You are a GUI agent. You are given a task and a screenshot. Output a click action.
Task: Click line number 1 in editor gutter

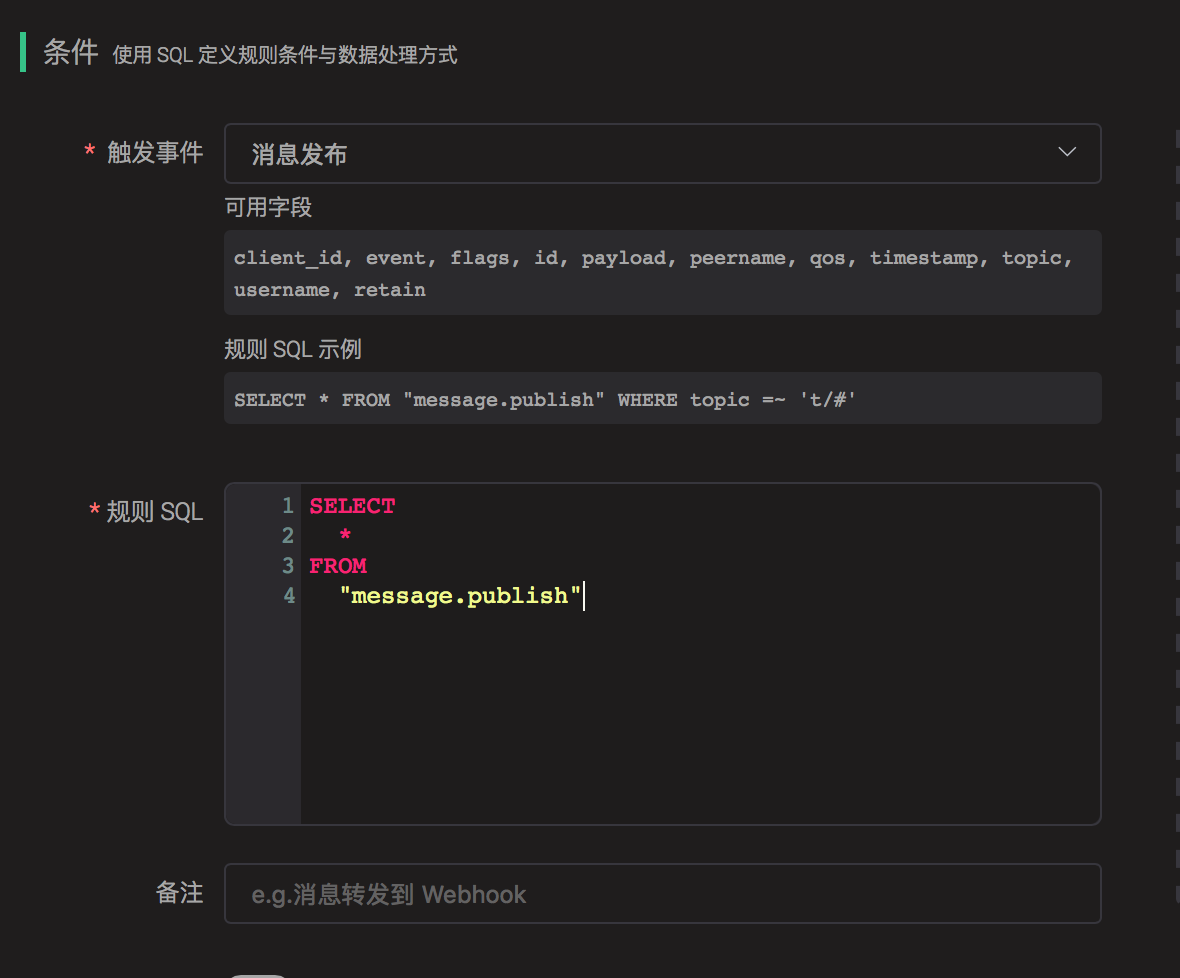288,506
